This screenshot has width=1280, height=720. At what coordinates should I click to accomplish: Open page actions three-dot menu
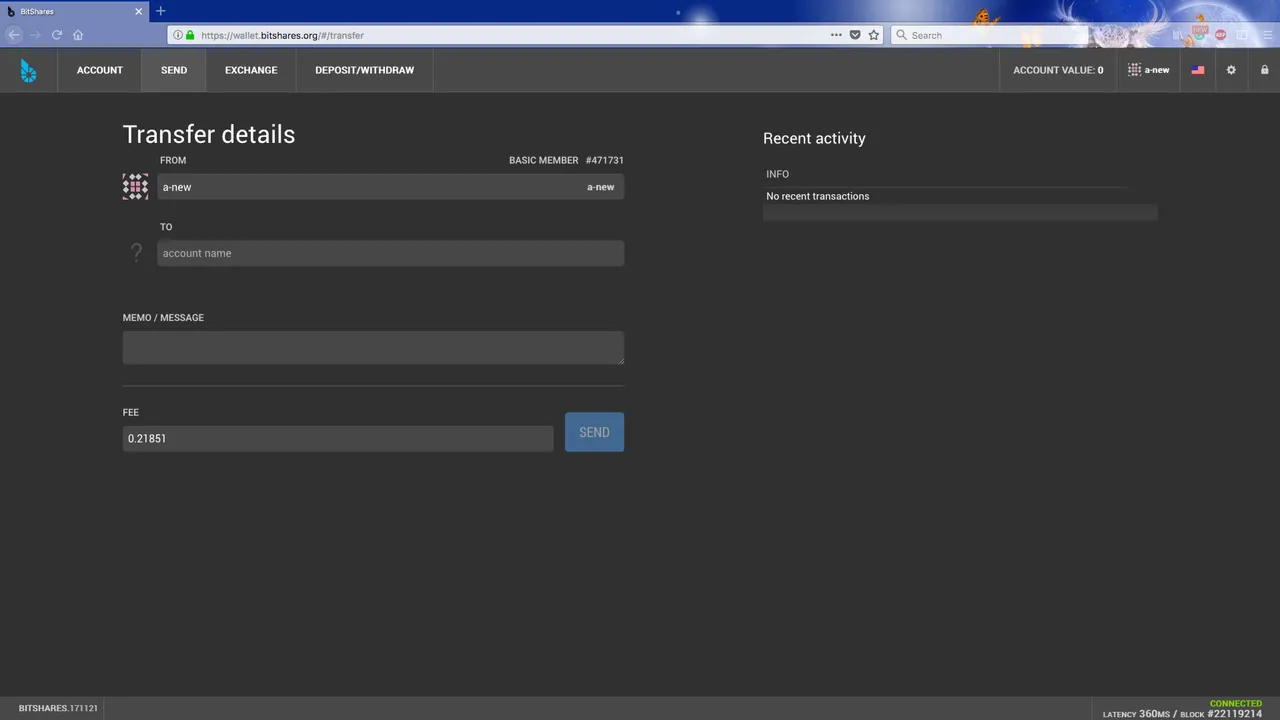(x=836, y=35)
